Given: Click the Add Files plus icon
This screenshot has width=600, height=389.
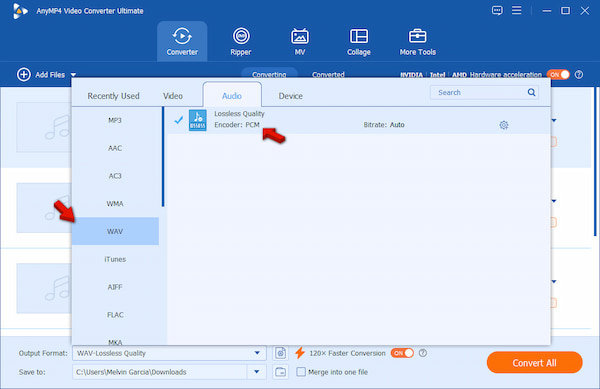Looking at the screenshot, I should click(24, 75).
